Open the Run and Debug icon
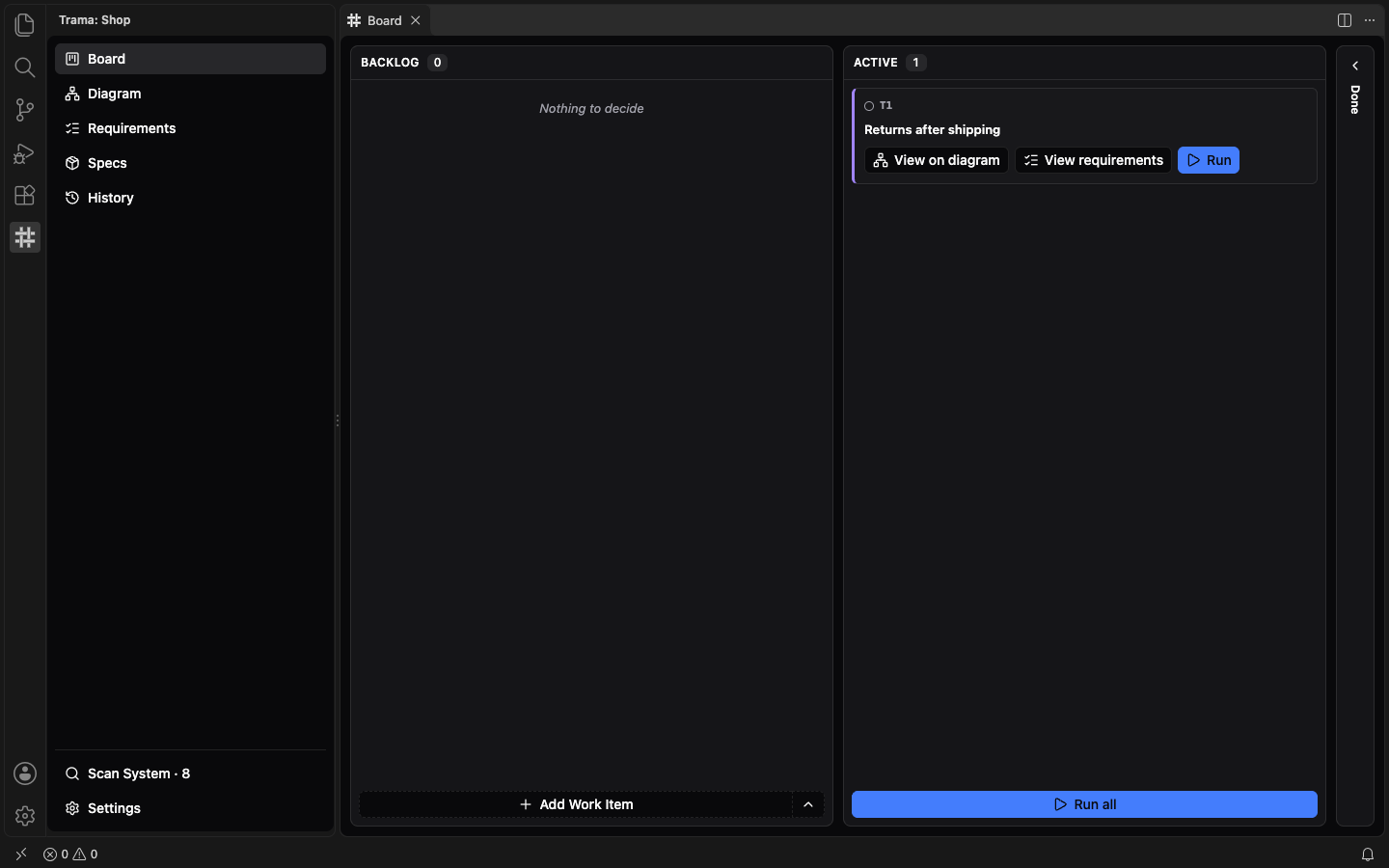The height and width of the screenshot is (868, 1389). click(x=25, y=152)
